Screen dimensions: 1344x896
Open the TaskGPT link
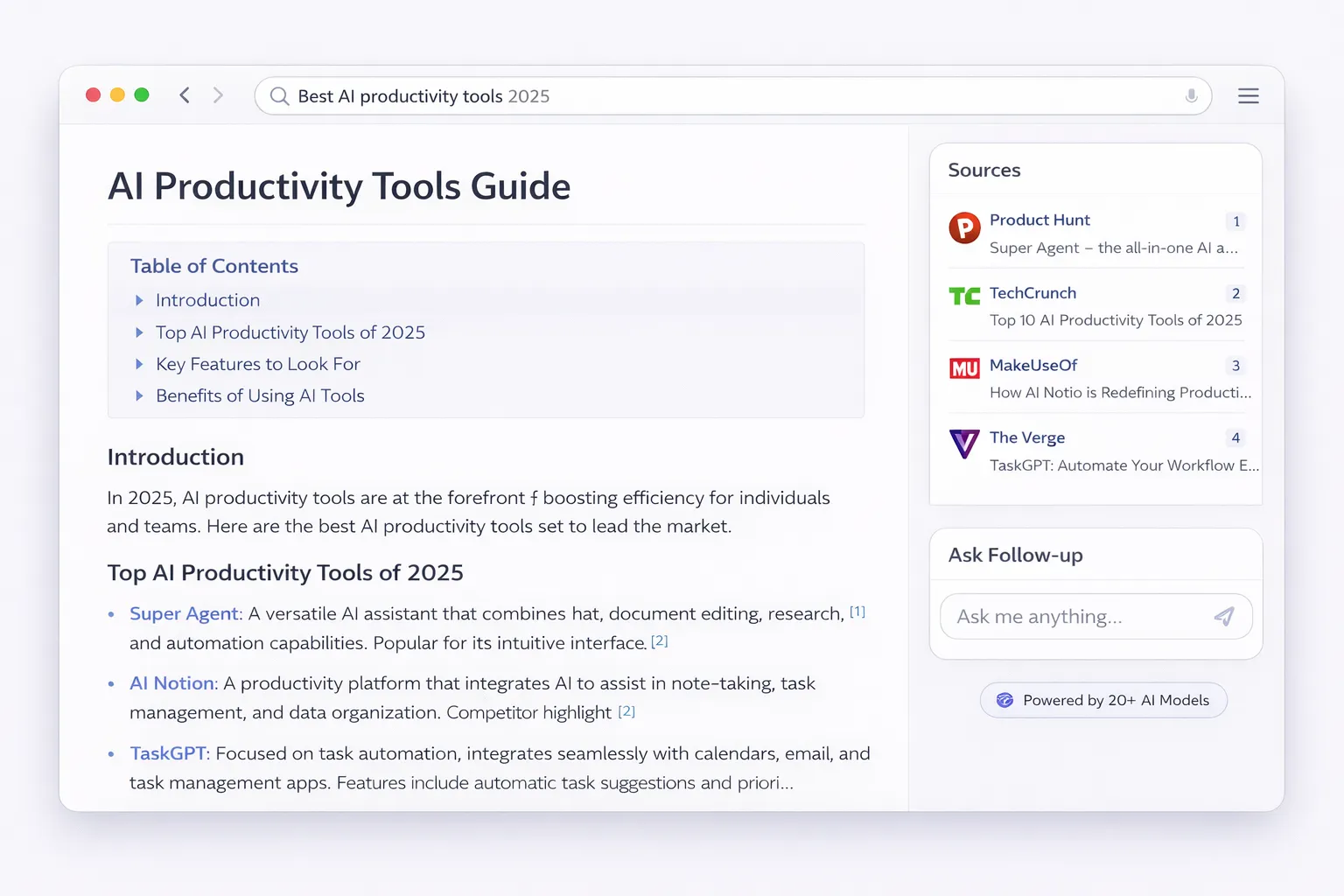point(169,753)
